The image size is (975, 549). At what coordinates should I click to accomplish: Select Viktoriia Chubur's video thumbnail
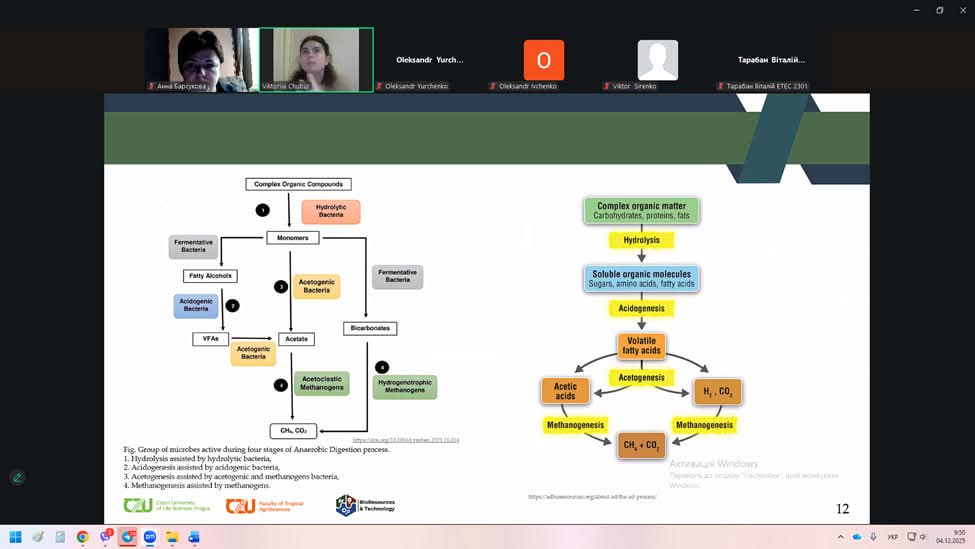click(316, 60)
